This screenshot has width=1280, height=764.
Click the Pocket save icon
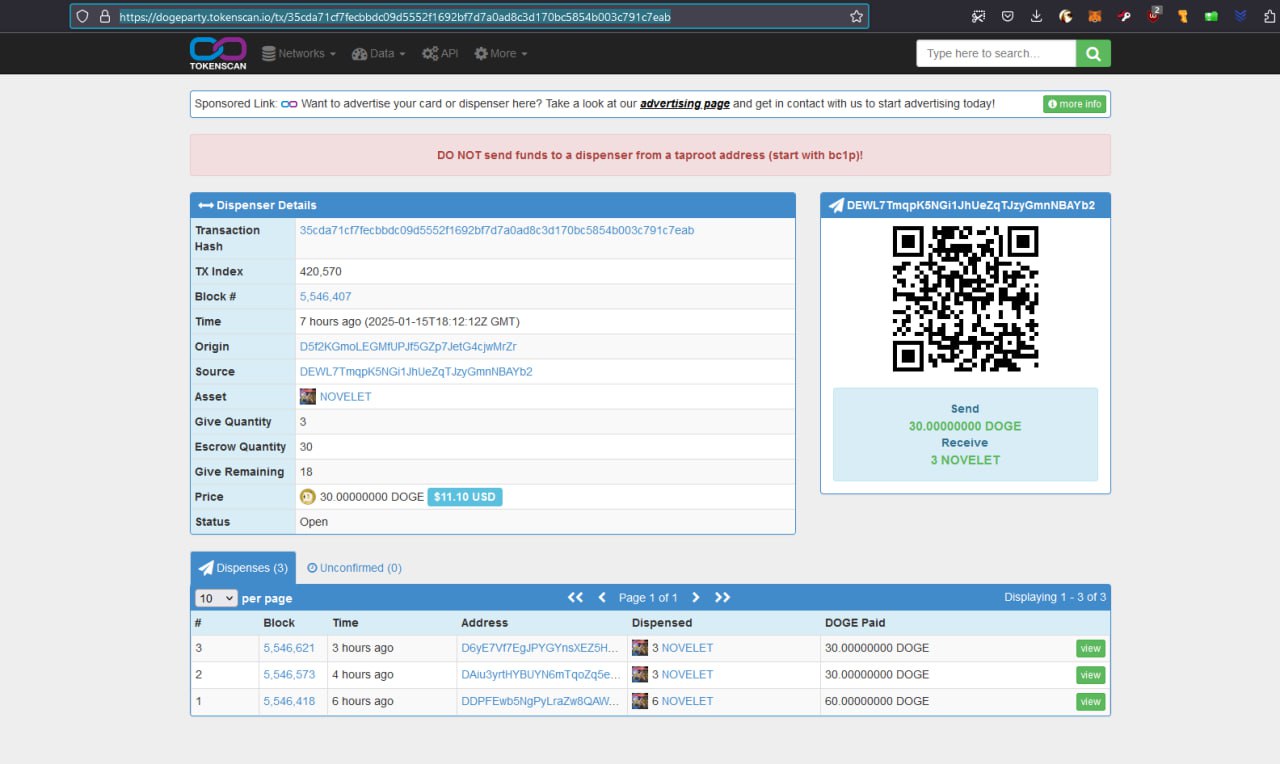1007,16
